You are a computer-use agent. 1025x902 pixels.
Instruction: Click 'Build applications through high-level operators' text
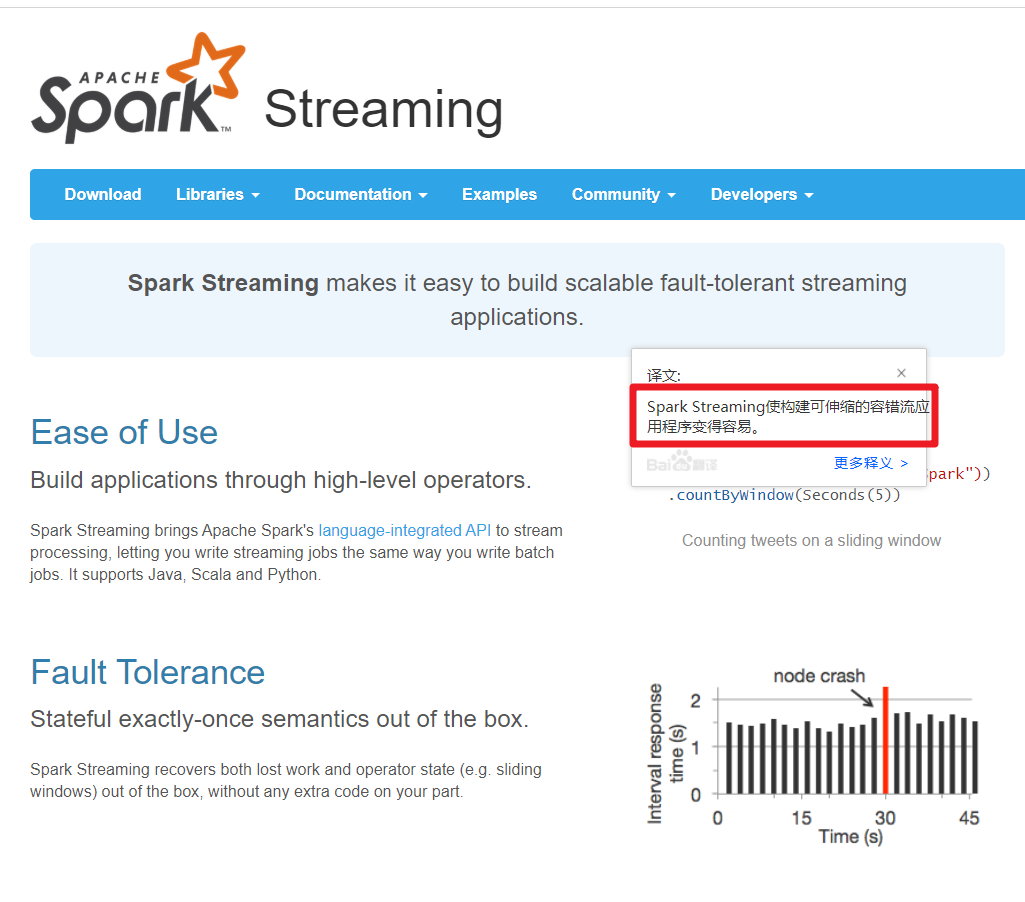point(280,480)
